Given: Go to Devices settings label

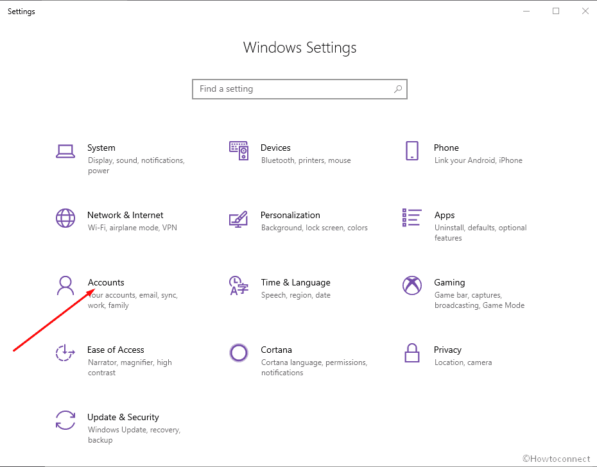Looking at the screenshot, I should [275, 148].
